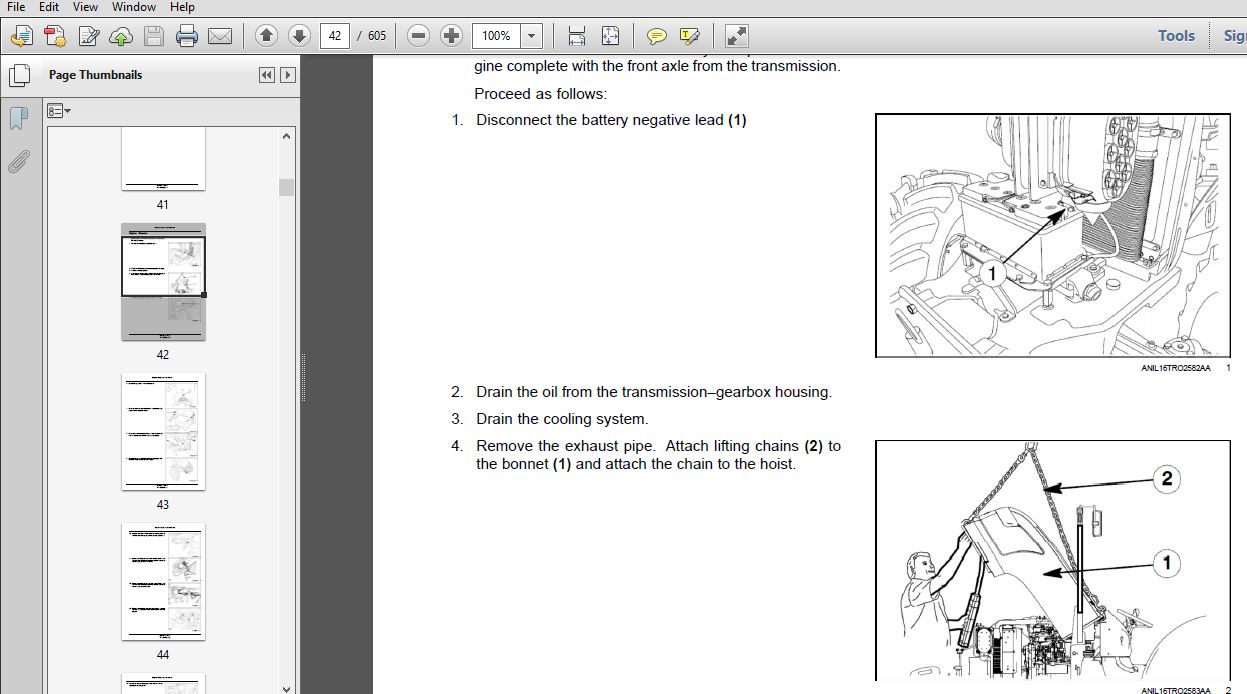
Task: Click the Create PDF icon
Action: pyautogui.click(x=55, y=37)
